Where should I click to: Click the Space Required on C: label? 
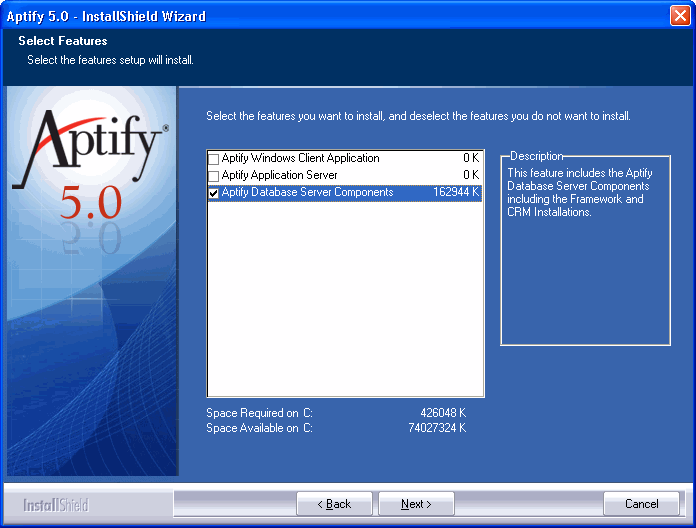tap(259, 413)
